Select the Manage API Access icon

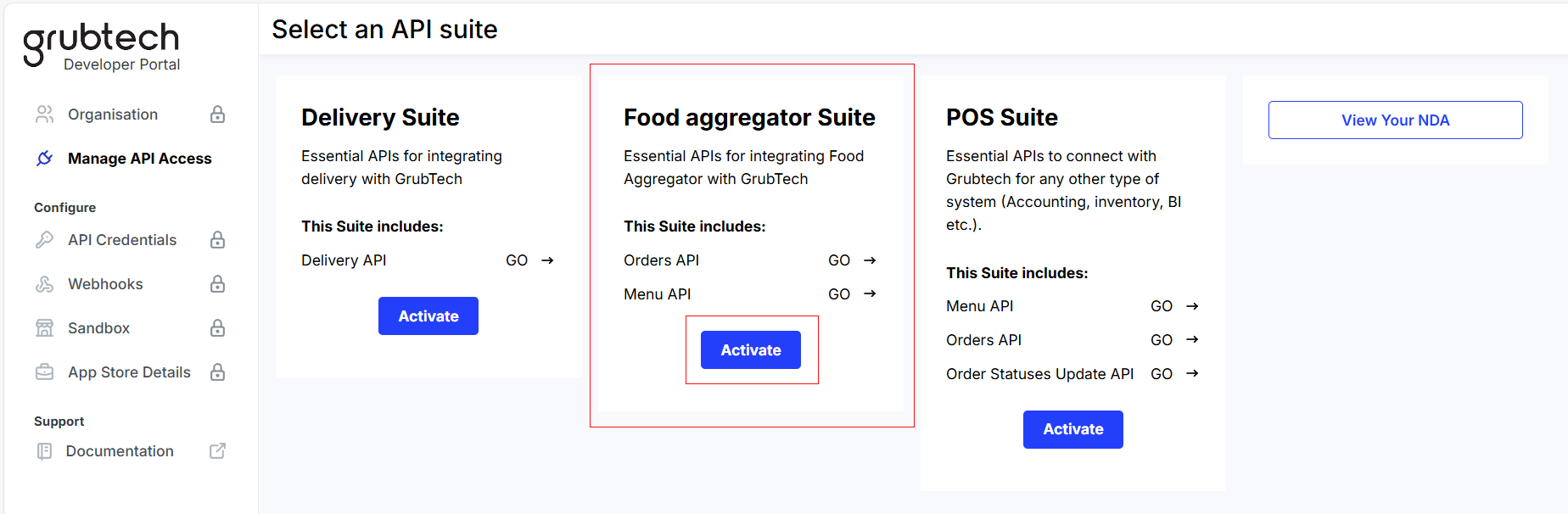(44, 159)
